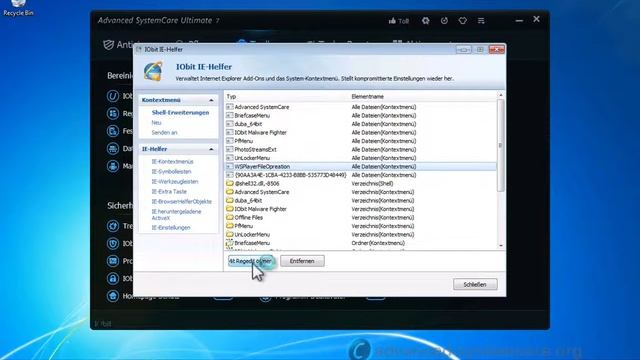The width and height of the screenshot is (640, 360).
Task: Click the icon of the duba_64bit Alle Dateien row
Action: [x=230, y=124]
